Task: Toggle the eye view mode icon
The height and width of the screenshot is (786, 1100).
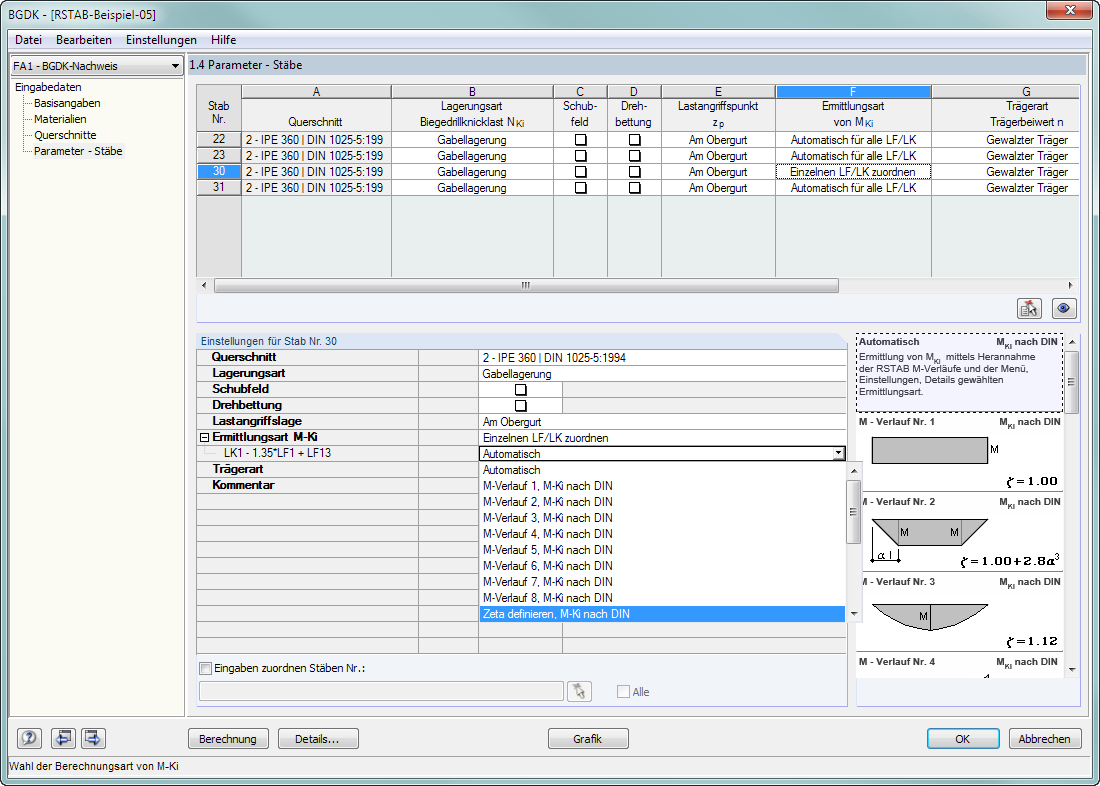Action: [x=1064, y=308]
